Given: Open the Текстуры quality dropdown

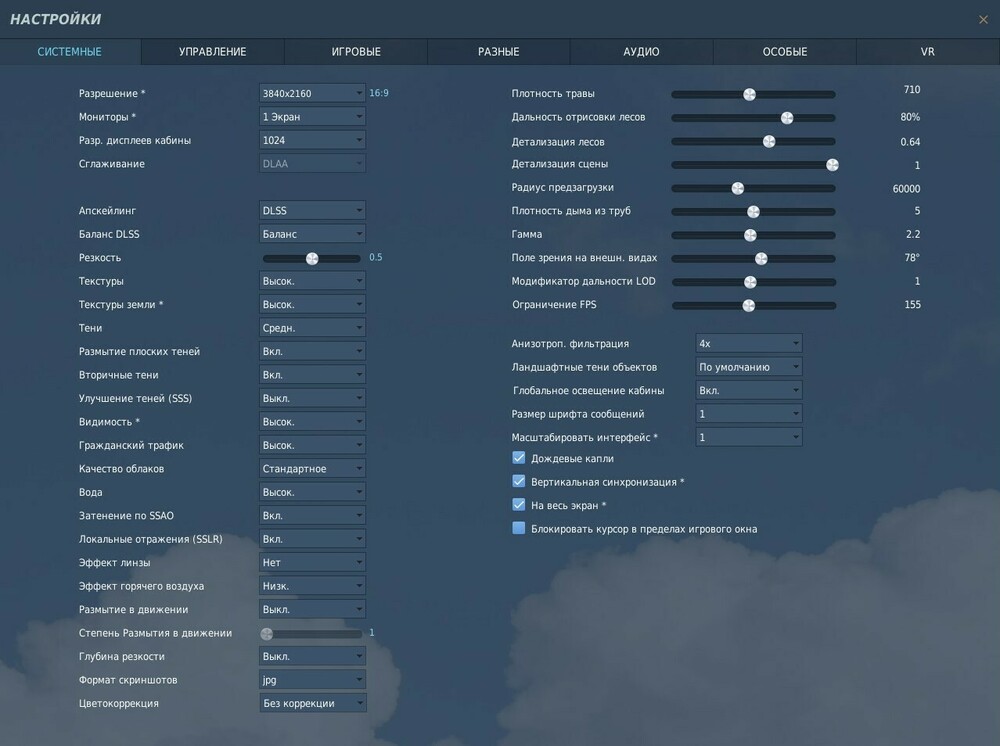Looking at the screenshot, I should (311, 281).
